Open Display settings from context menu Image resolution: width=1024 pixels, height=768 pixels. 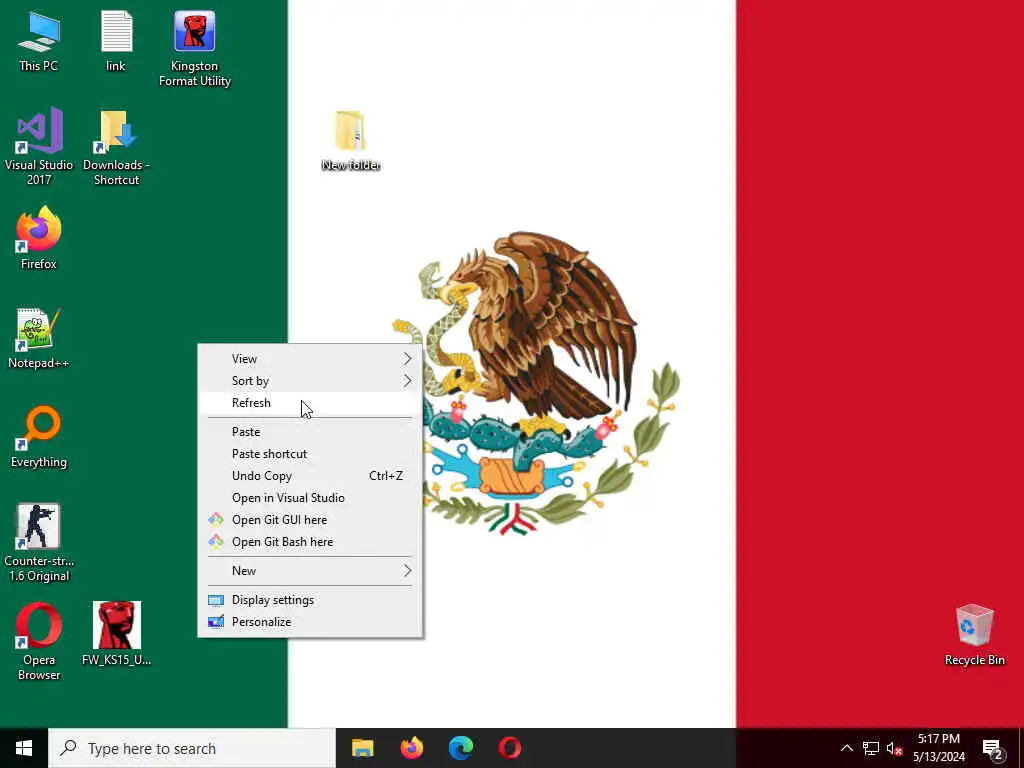coord(310,600)
